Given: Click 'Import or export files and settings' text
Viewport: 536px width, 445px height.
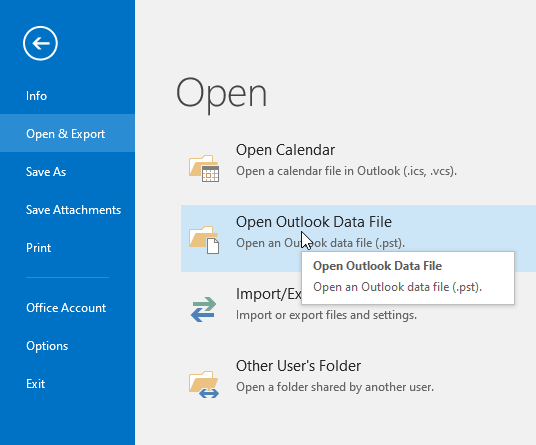Looking at the screenshot, I should click(x=326, y=315).
